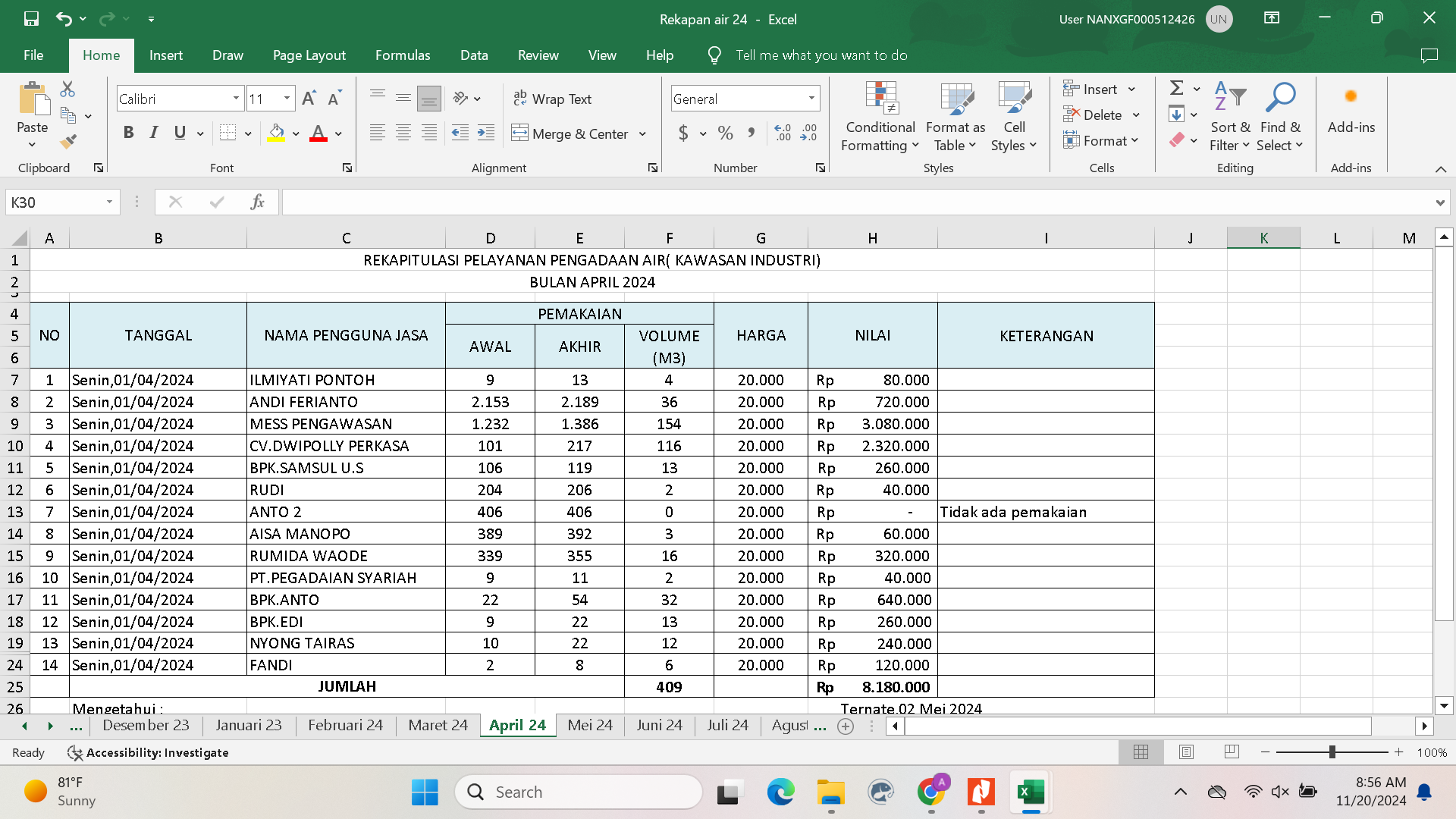1456x819 pixels.
Task: Toggle Italic formatting
Action: pyautogui.click(x=154, y=133)
